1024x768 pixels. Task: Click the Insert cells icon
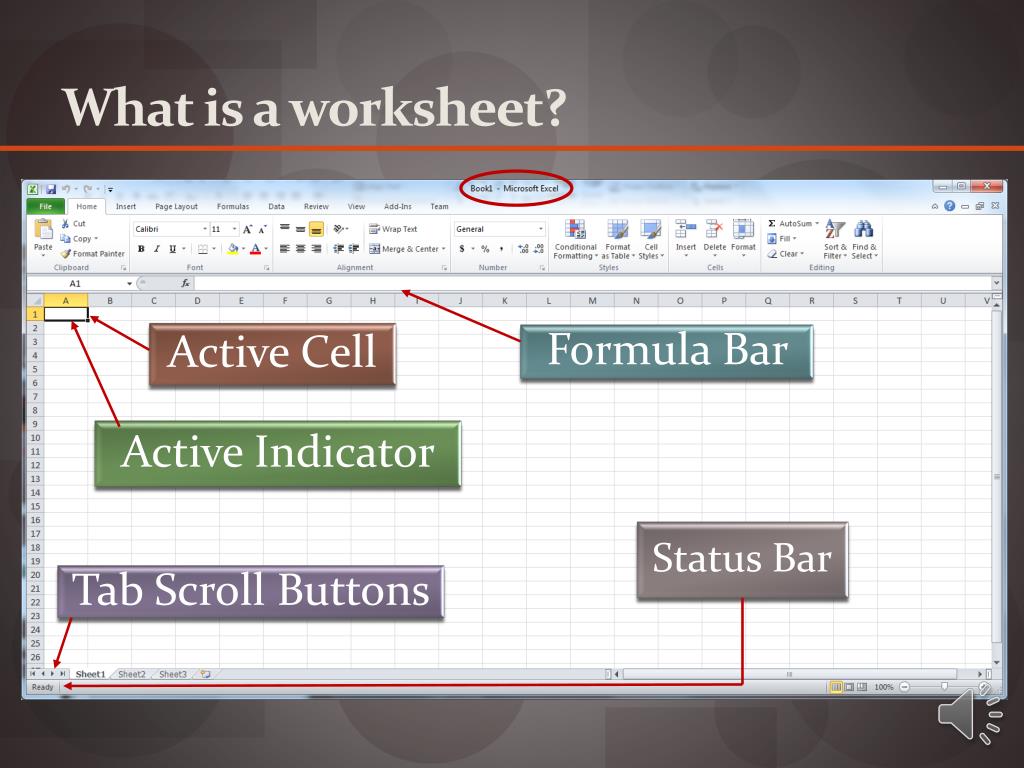coord(686,229)
